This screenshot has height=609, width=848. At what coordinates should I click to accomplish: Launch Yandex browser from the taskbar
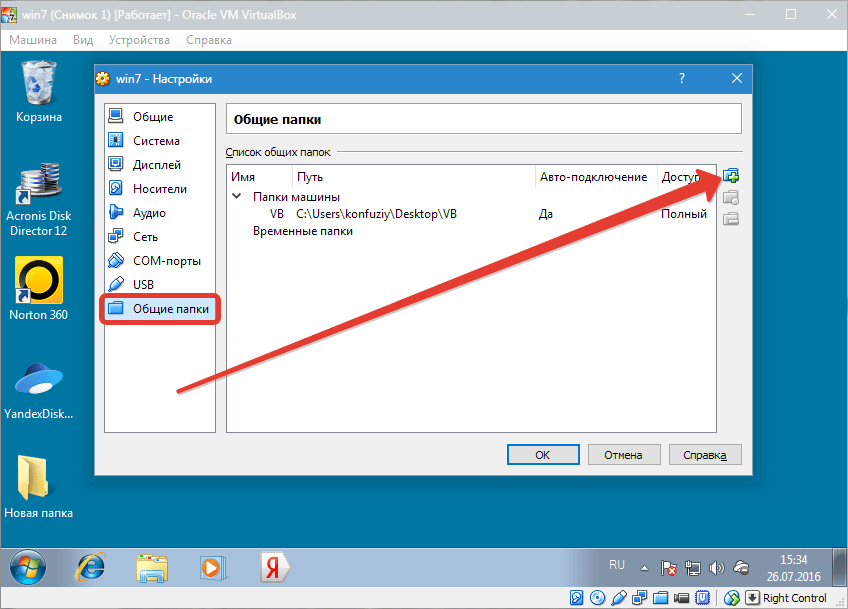pyautogui.click(x=275, y=568)
